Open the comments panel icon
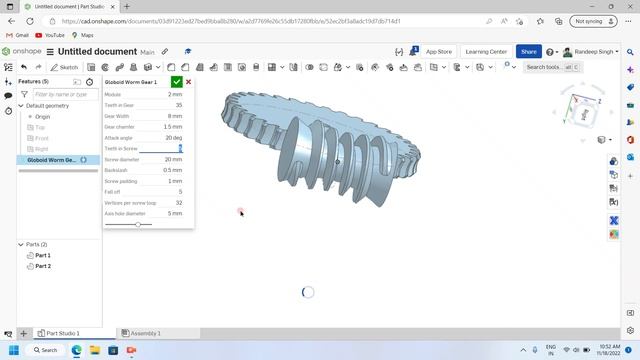The width and height of the screenshot is (640, 360). tap(8, 96)
